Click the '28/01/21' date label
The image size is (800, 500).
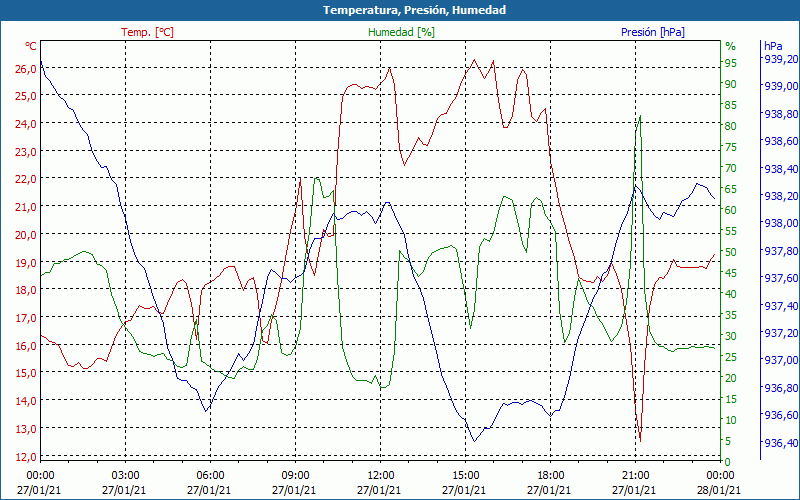click(x=718, y=491)
